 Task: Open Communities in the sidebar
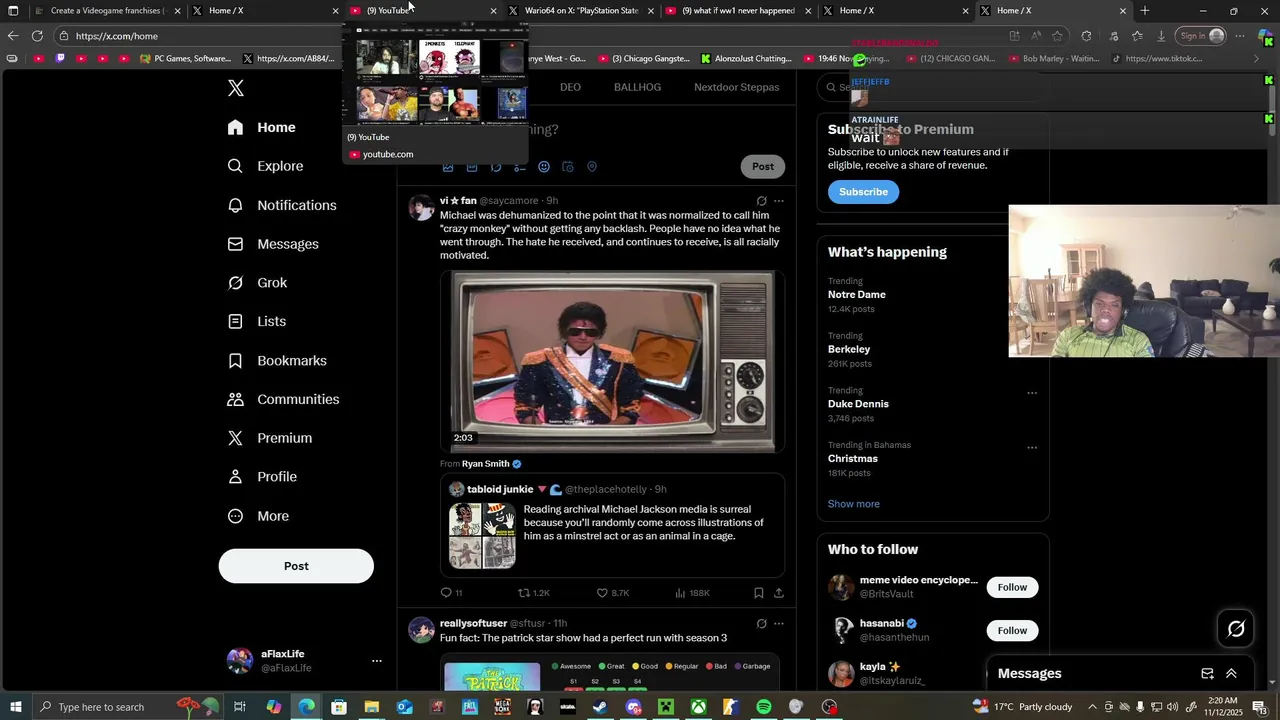click(283, 399)
